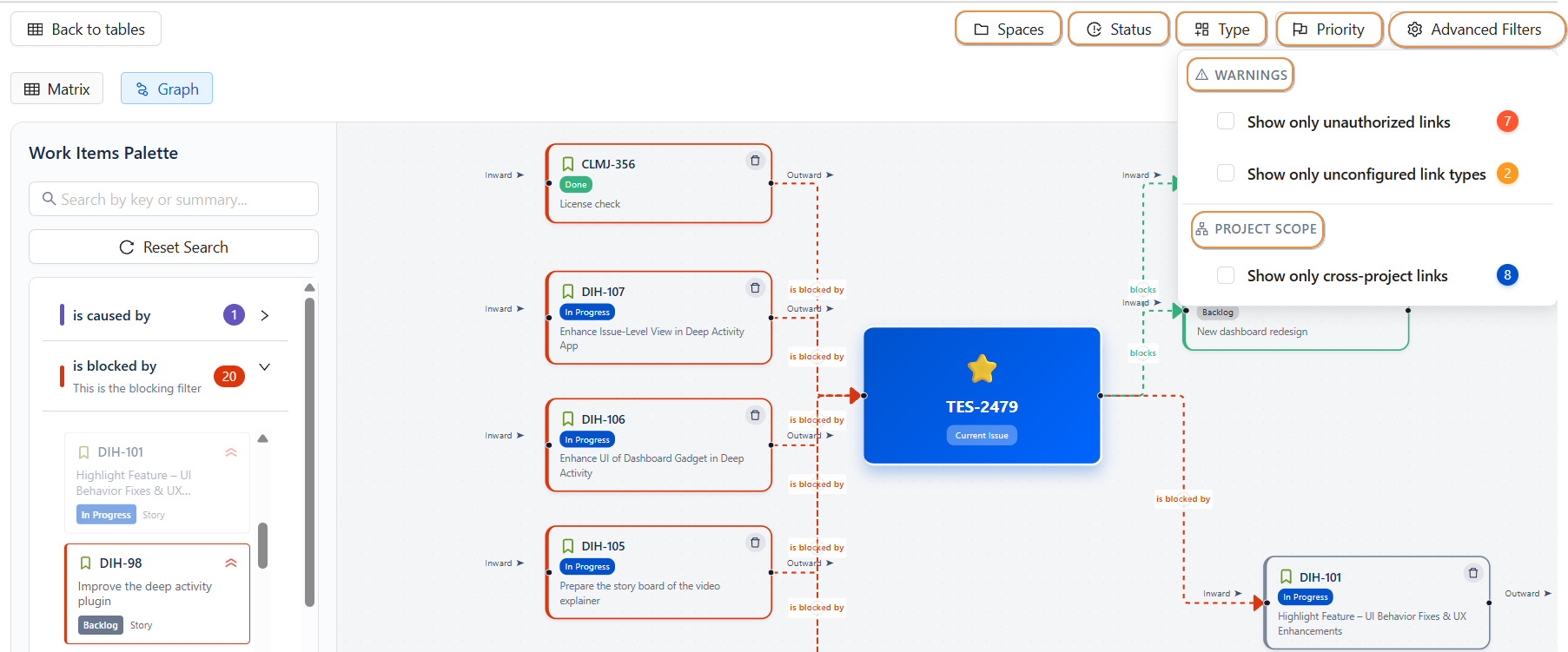
Task: Toggle Show only cross-project links checkbox
Action: (x=1226, y=275)
